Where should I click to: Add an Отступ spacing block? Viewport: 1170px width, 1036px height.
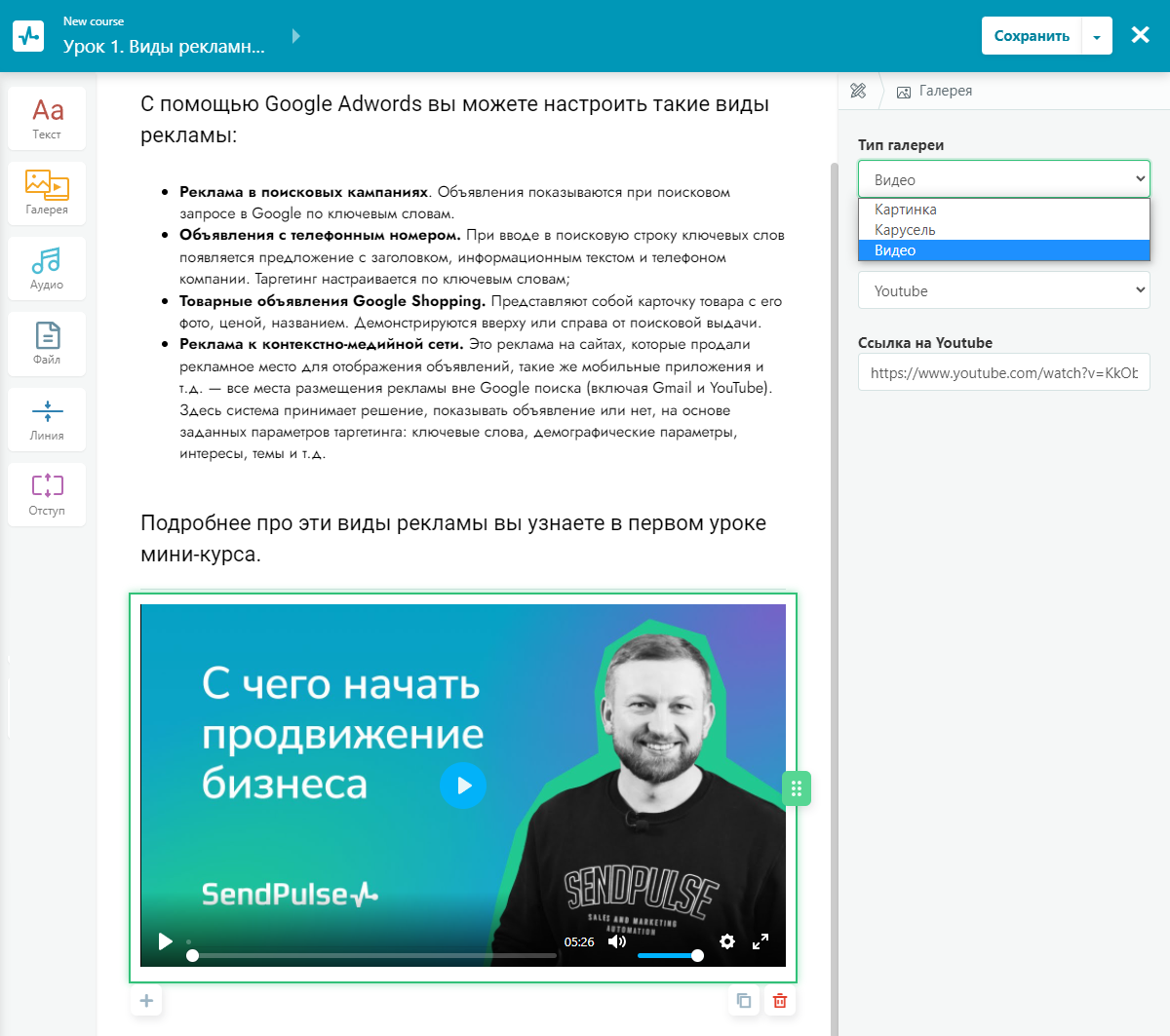pyautogui.click(x=47, y=494)
